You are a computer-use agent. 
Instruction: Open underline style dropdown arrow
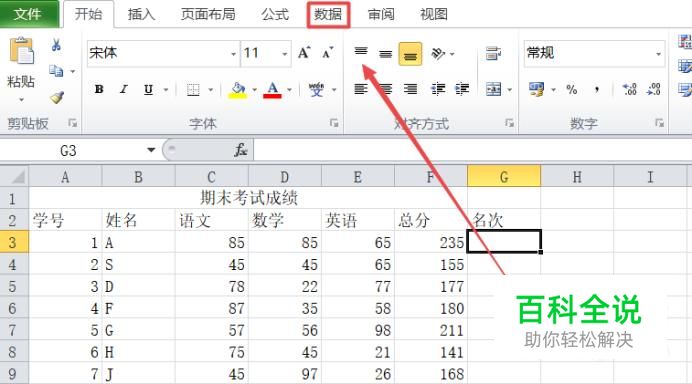pyautogui.click(x=166, y=90)
